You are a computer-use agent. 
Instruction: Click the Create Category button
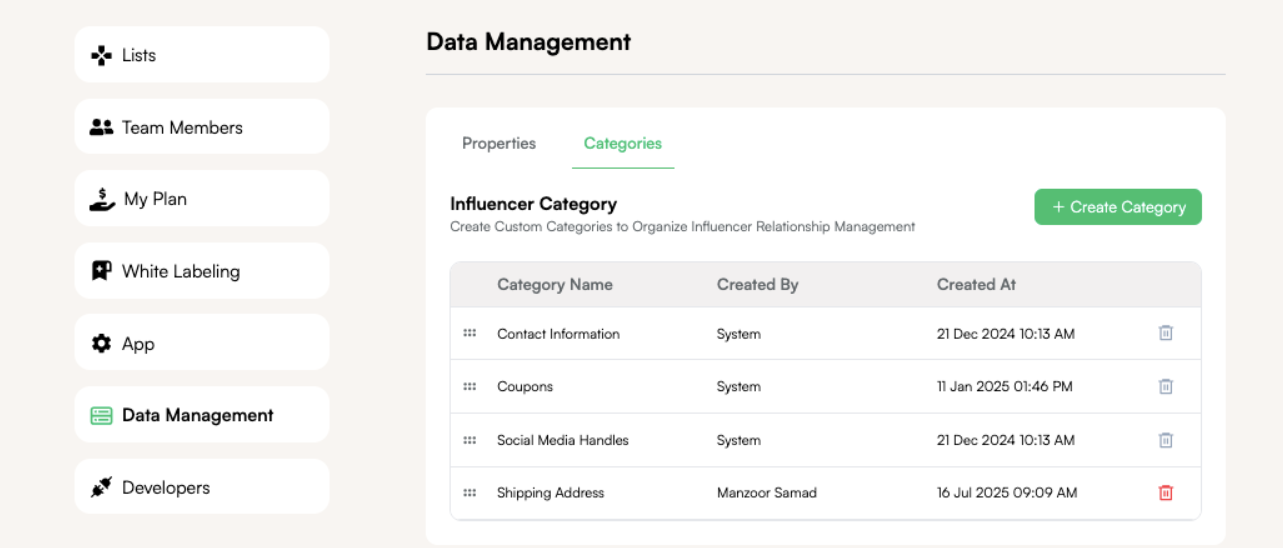(1118, 207)
